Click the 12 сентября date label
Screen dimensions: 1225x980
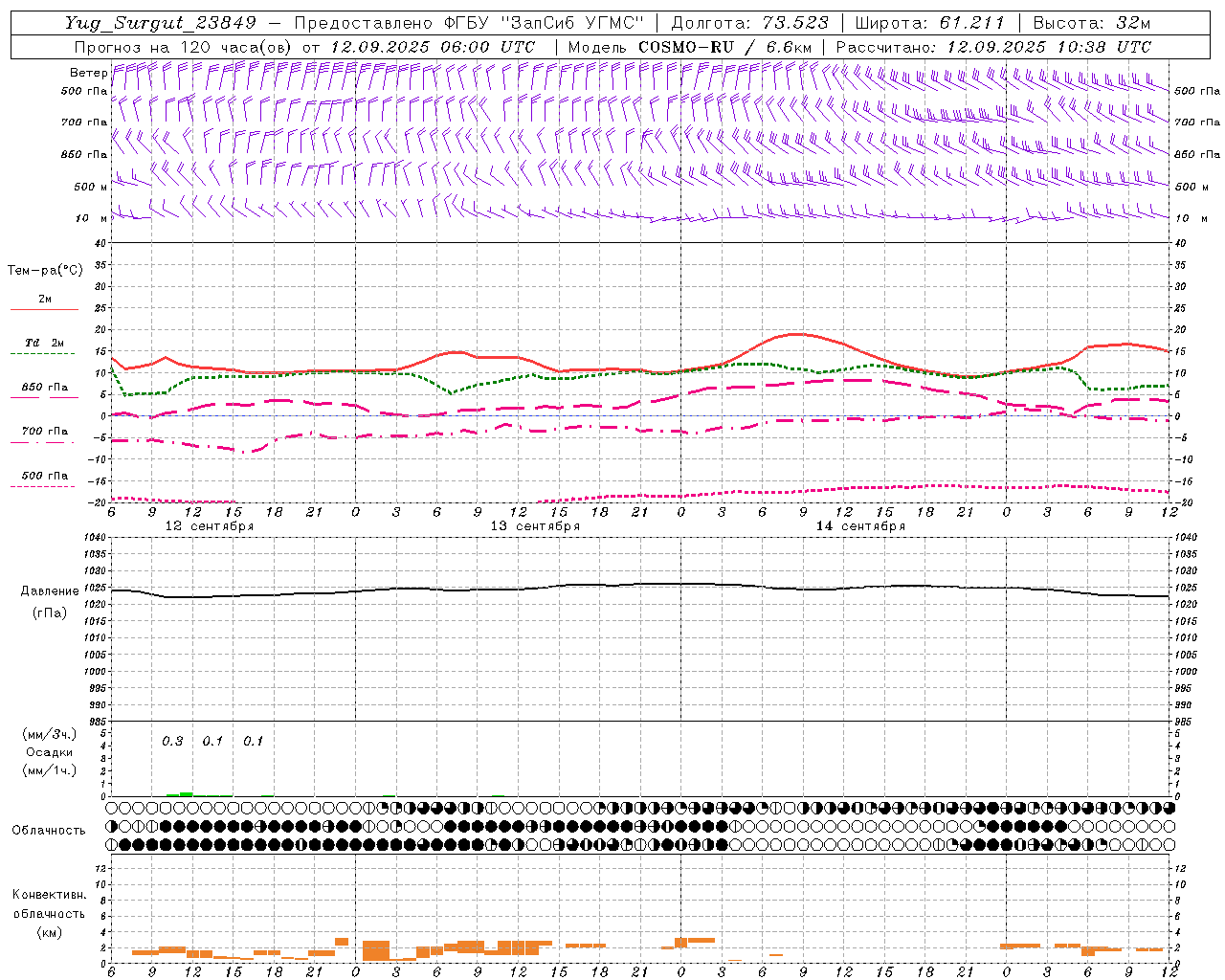tap(210, 526)
